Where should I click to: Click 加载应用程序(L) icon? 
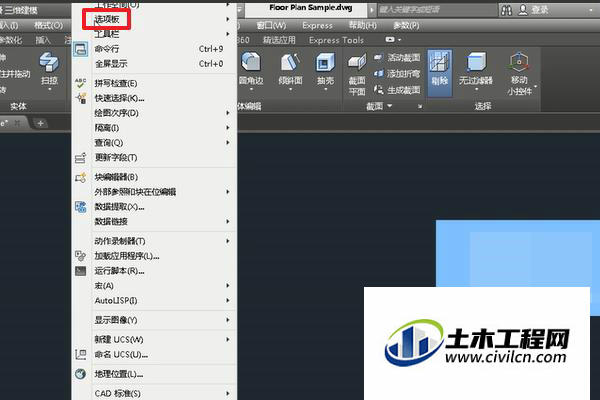click(x=81, y=256)
